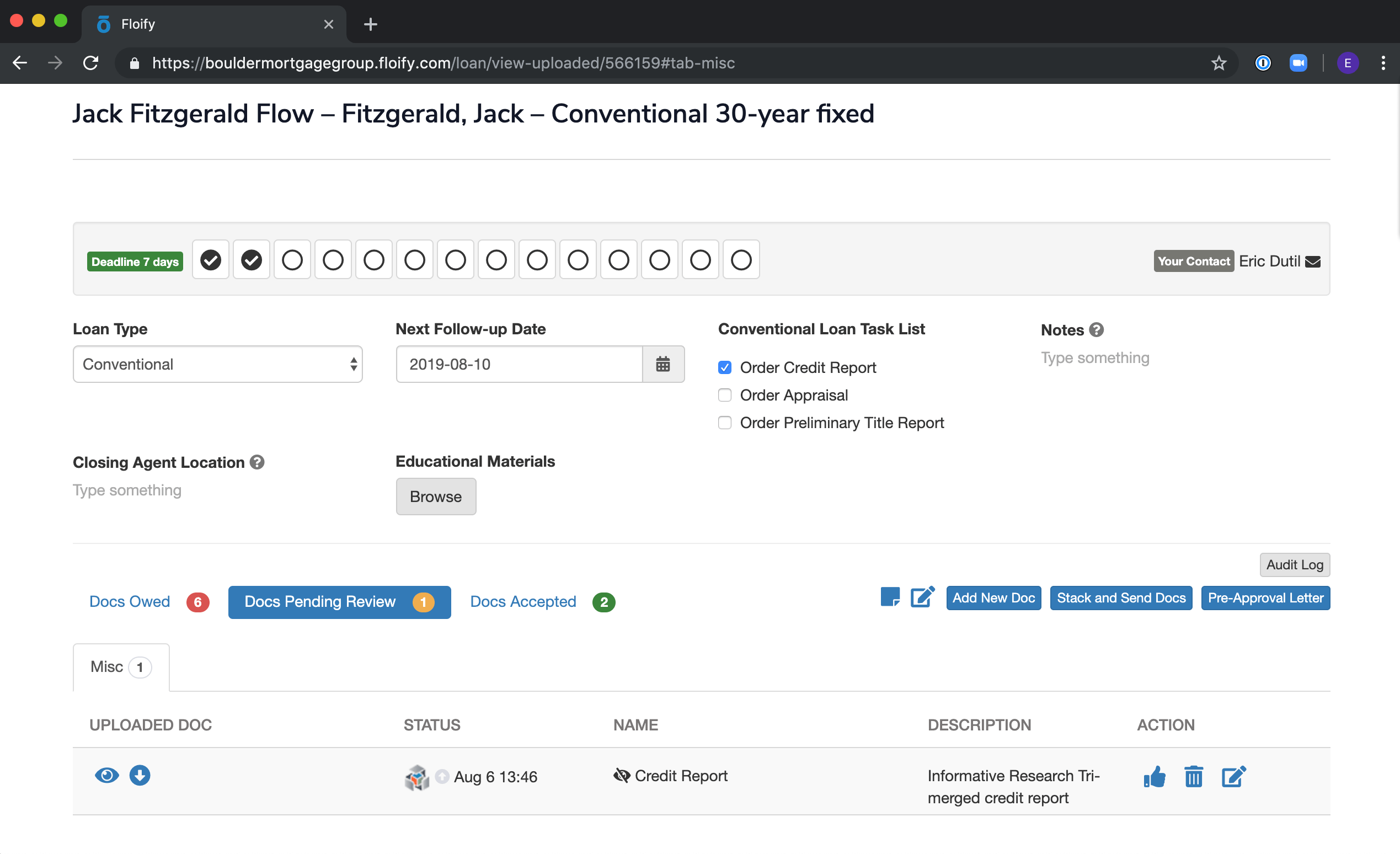
Task: Click the third milestone circle in progress bar
Action: (x=292, y=260)
